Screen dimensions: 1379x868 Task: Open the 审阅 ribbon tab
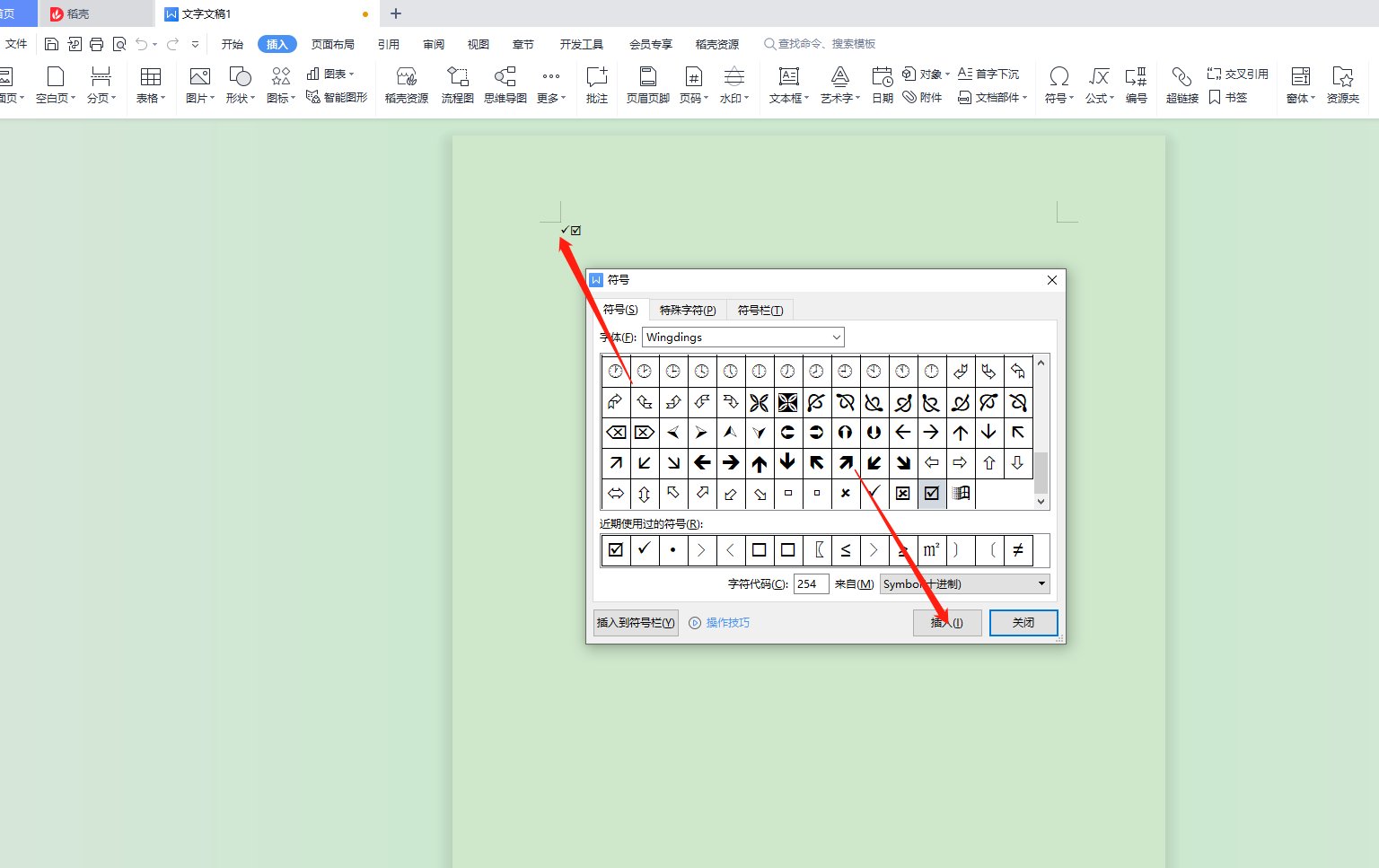click(434, 44)
